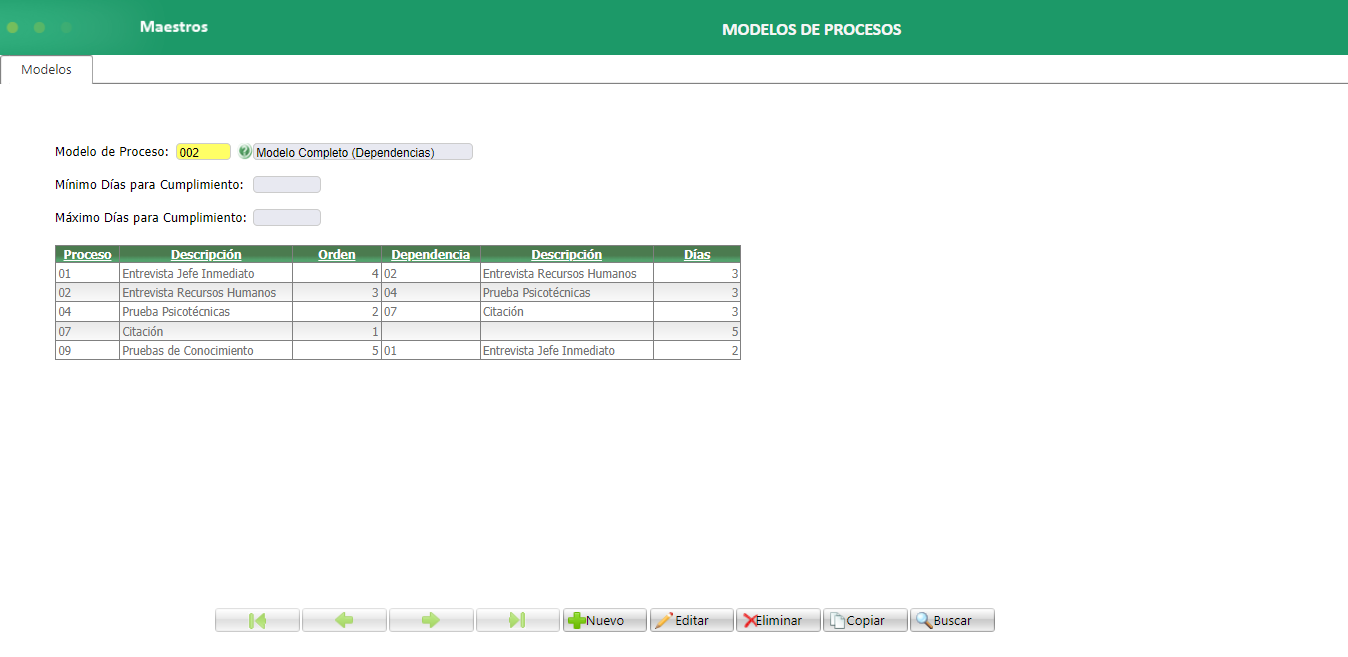This screenshot has height=657, width=1348.
Task: Focus the Mínimo Días para Cumplimiento field
Action: pos(286,185)
